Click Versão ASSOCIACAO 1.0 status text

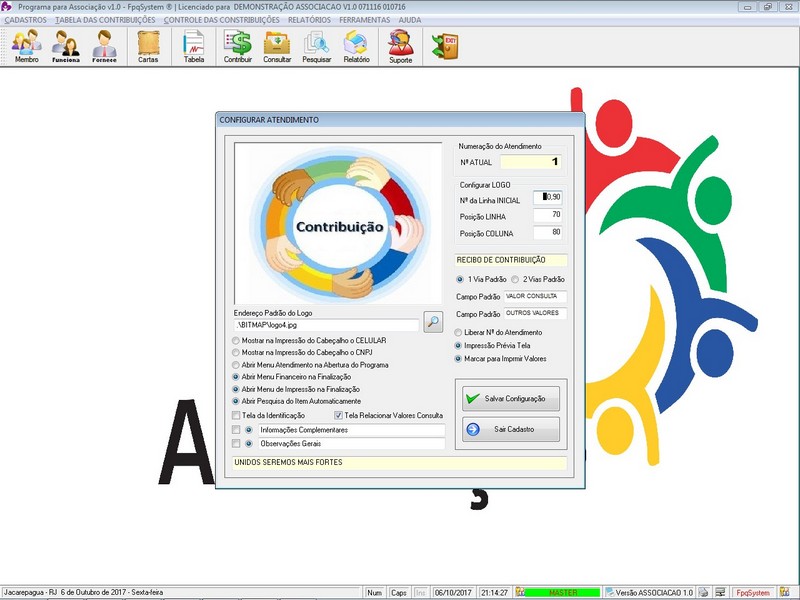click(x=654, y=592)
